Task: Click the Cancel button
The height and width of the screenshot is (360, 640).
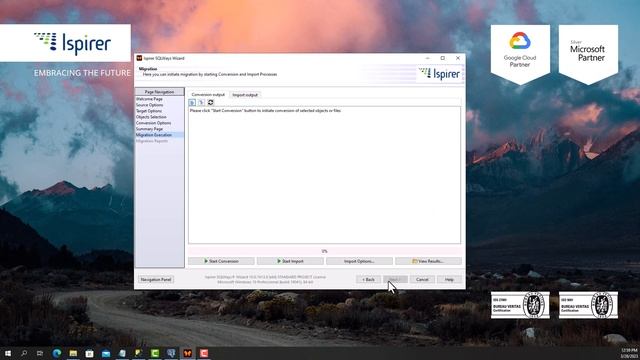Action: point(422,280)
